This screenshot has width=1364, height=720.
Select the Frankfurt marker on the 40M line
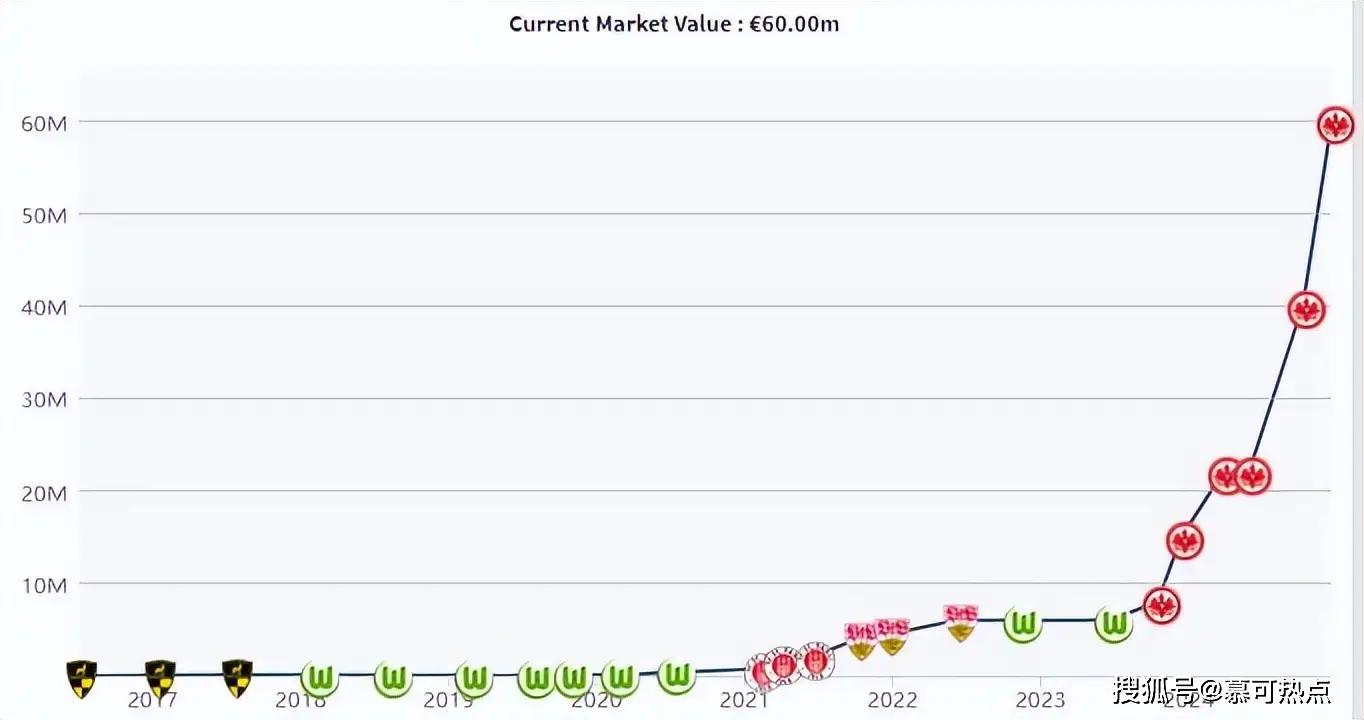(1306, 310)
